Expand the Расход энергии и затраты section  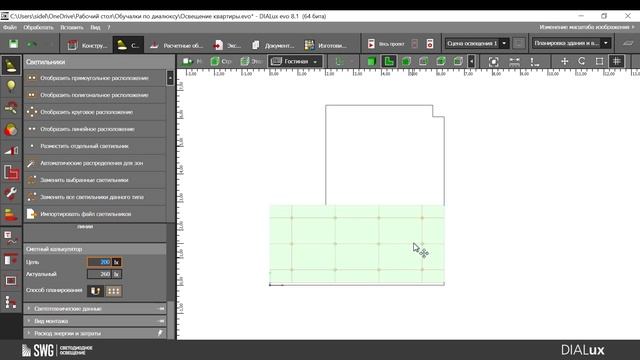95,333
